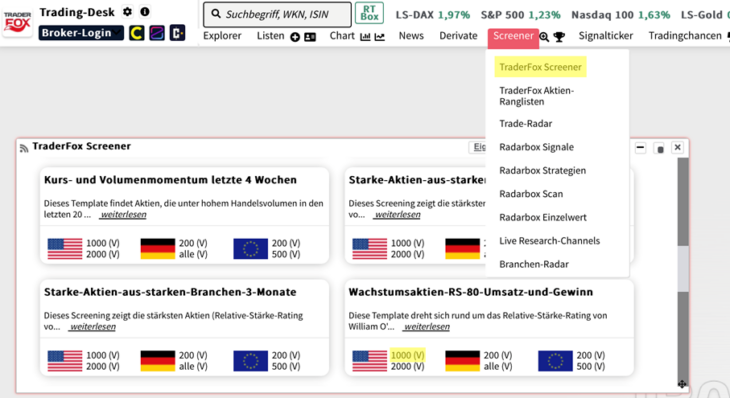Open Trading-Desk info icon
This screenshot has height=398, width=730.
[x=145, y=12]
